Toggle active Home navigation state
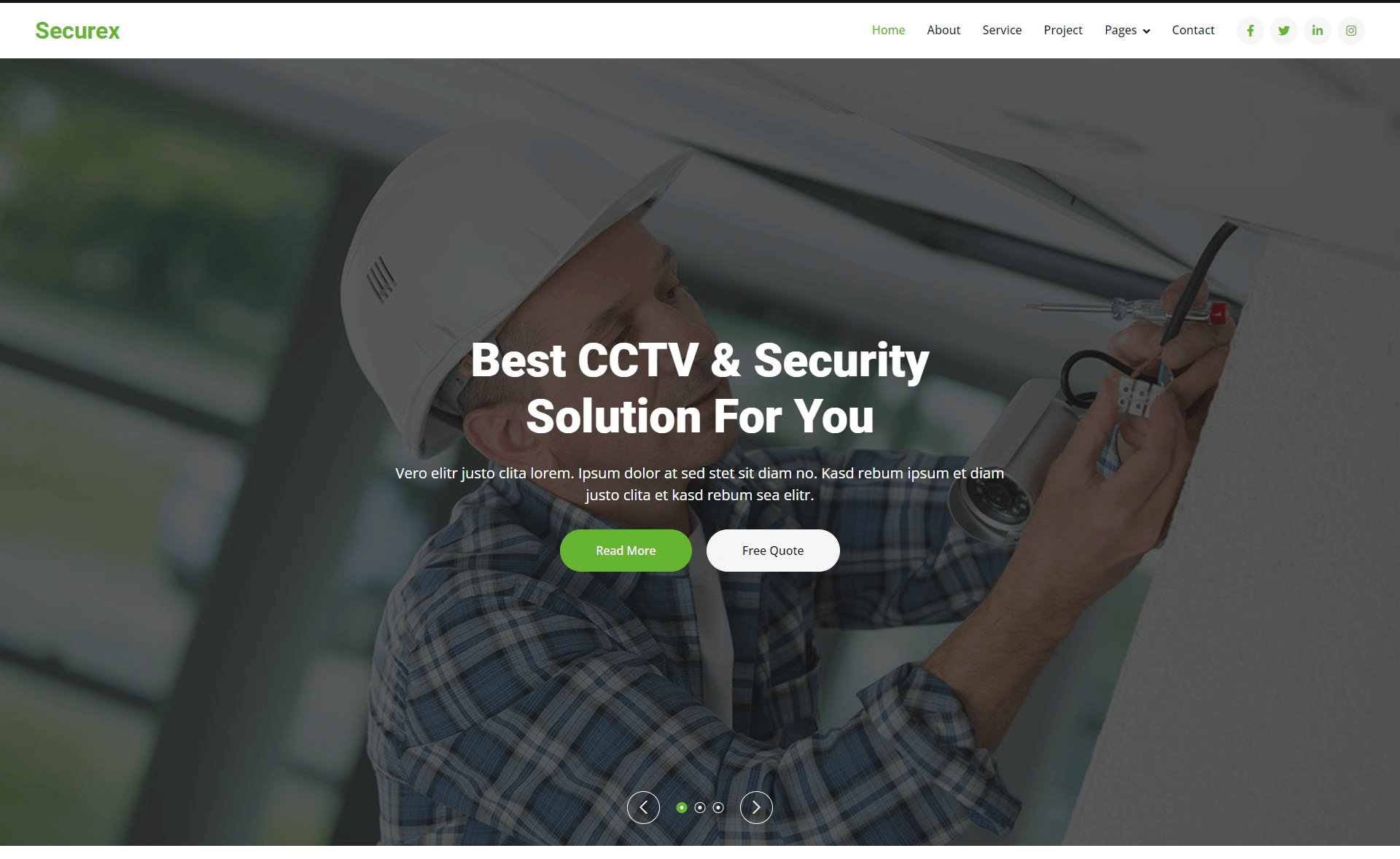The width and height of the screenshot is (1400, 859). [x=888, y=30]
